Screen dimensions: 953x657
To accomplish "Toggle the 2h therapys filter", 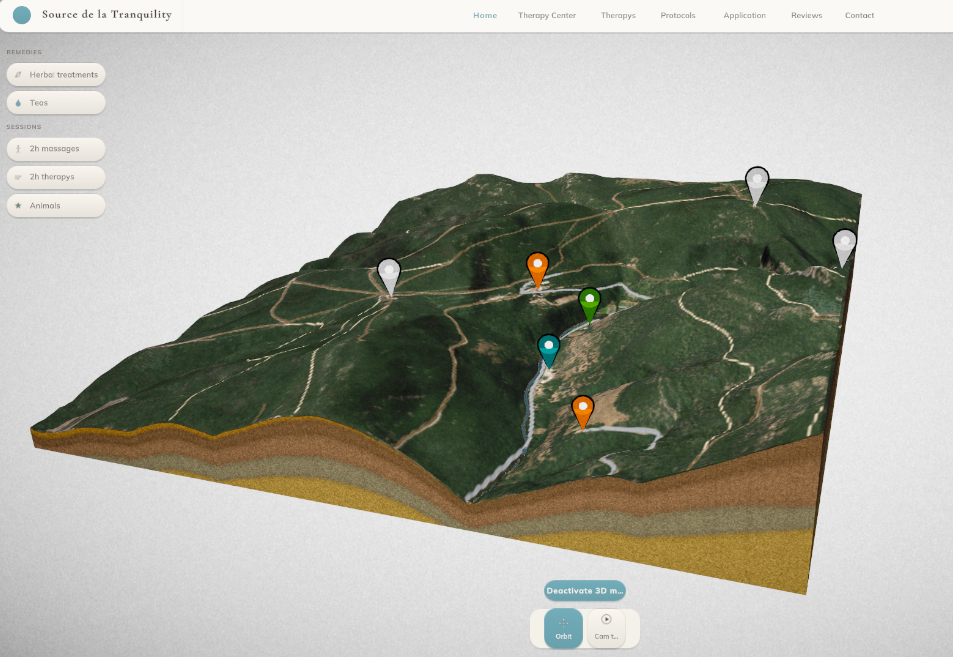I will [56, 177].
